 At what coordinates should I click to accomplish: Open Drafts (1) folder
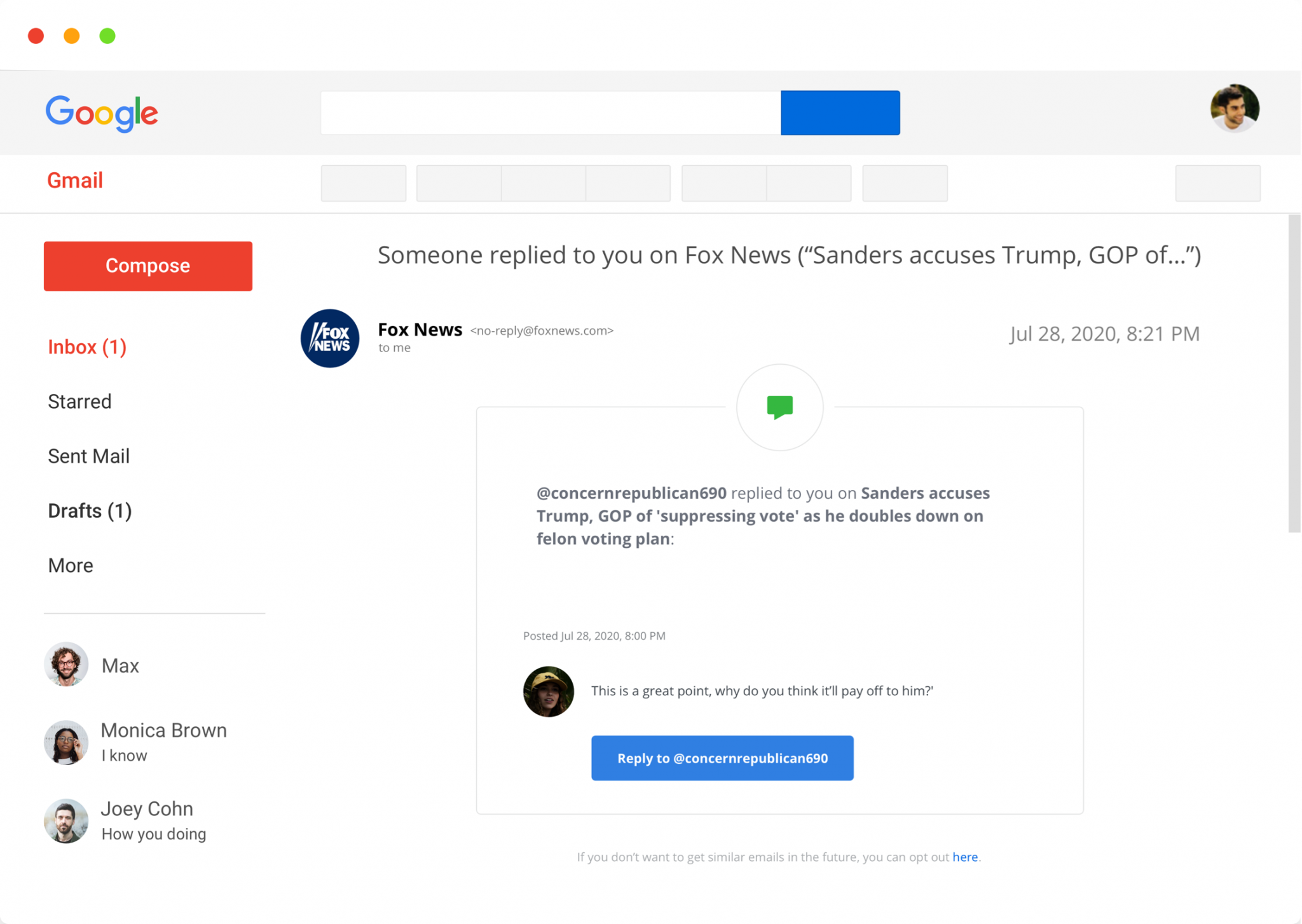click(90, 511)
